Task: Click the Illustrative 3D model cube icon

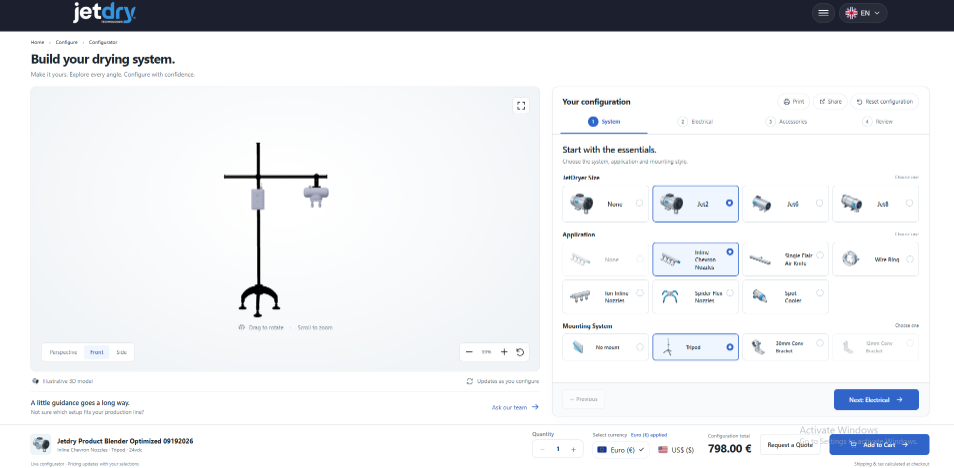Action: click(x=35, y=381)
